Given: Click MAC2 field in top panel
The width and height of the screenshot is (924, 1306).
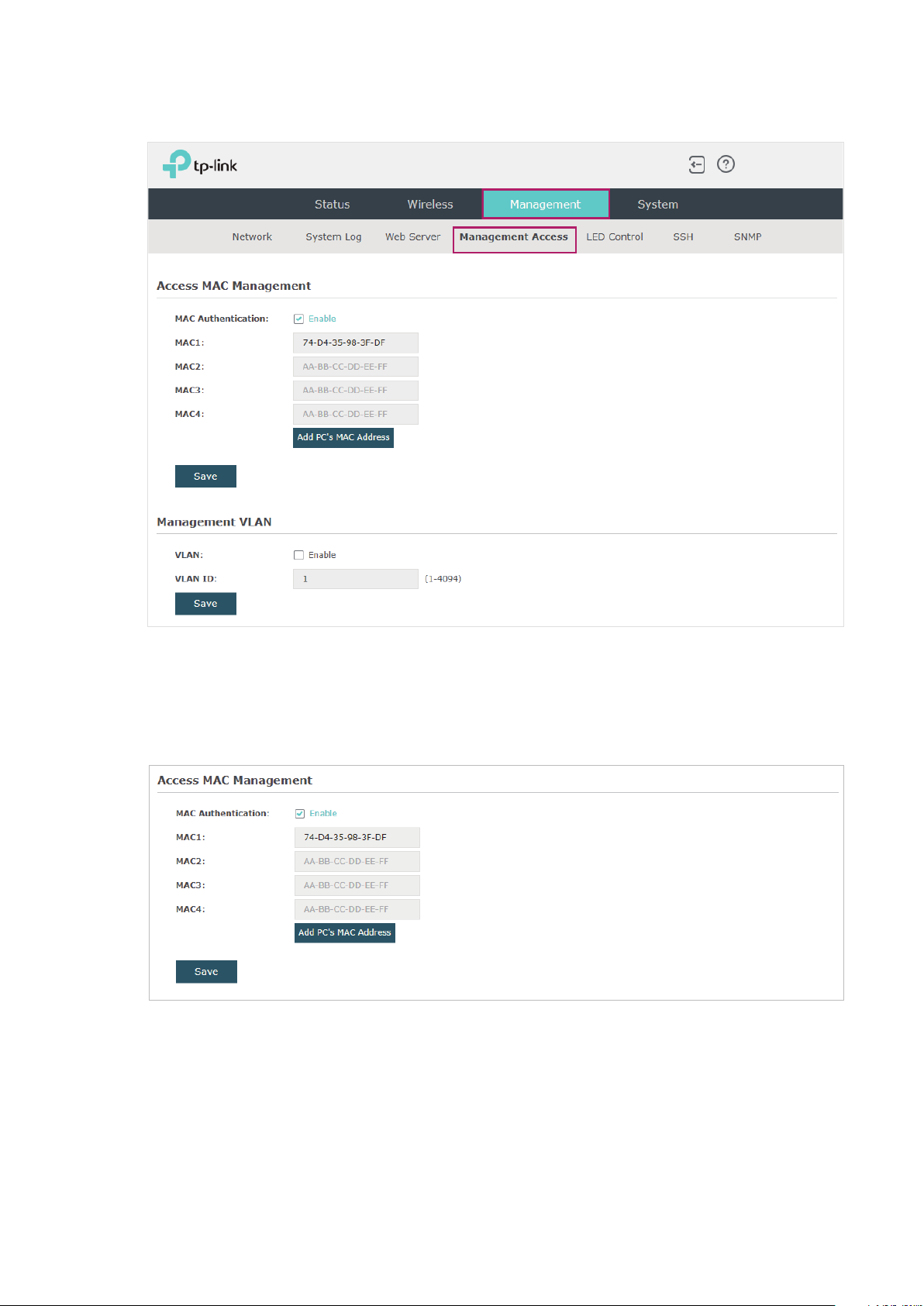Looking at the screenshot, I should tap(356, 367).
